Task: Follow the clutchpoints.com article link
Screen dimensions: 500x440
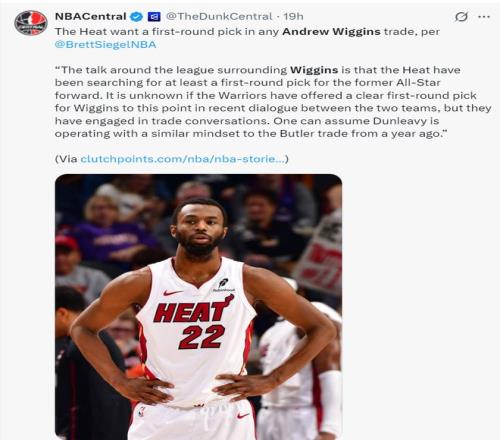Action: [x=183, y=159]
